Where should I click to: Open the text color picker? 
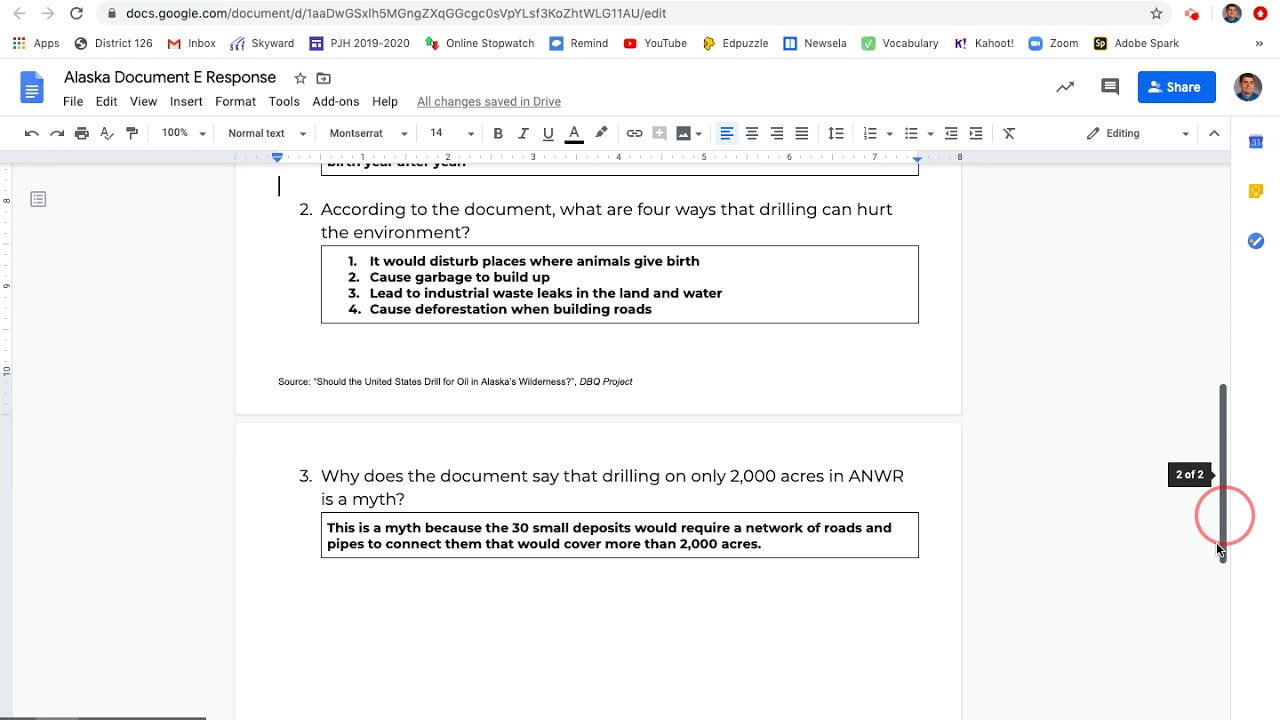[574, 133]
